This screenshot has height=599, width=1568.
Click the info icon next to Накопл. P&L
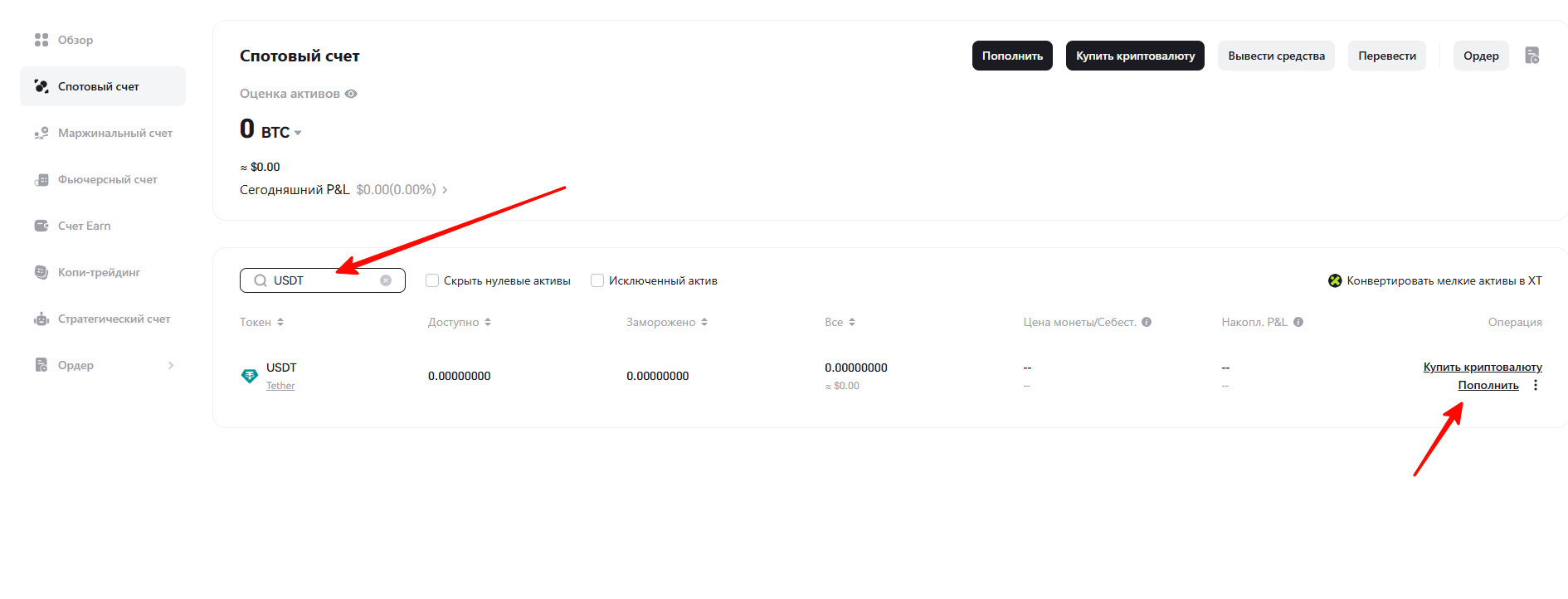(x=1298, y=322)
